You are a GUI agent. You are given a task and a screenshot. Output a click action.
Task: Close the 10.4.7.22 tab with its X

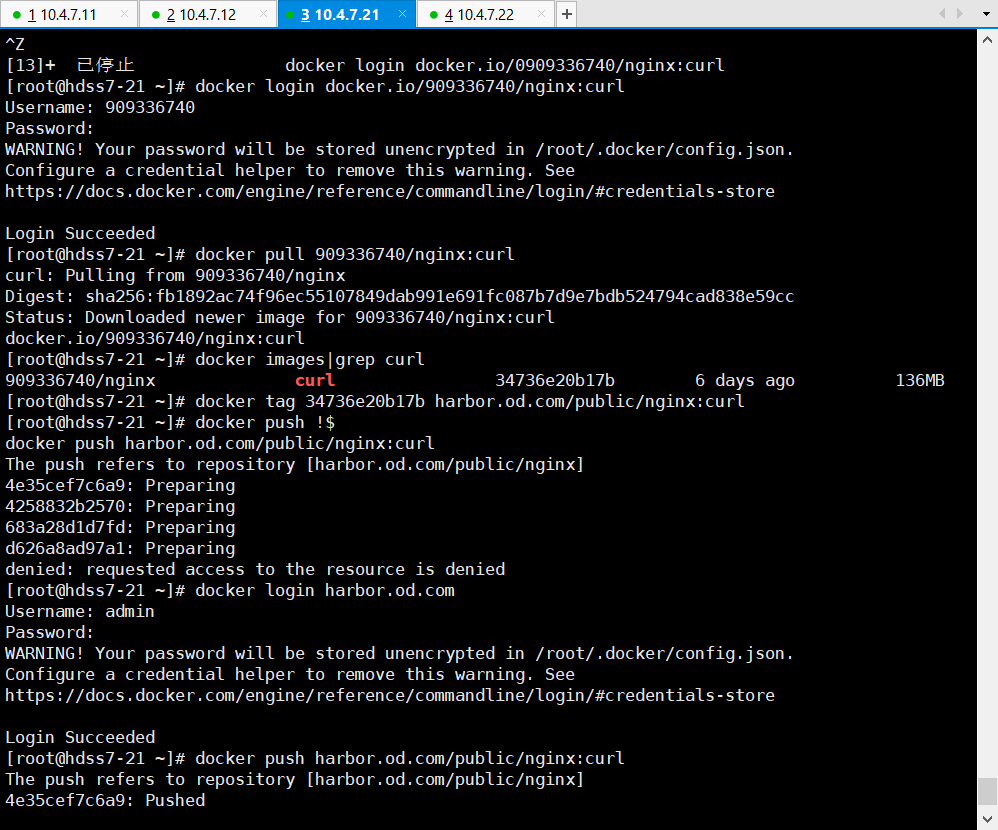click(540, 14)
